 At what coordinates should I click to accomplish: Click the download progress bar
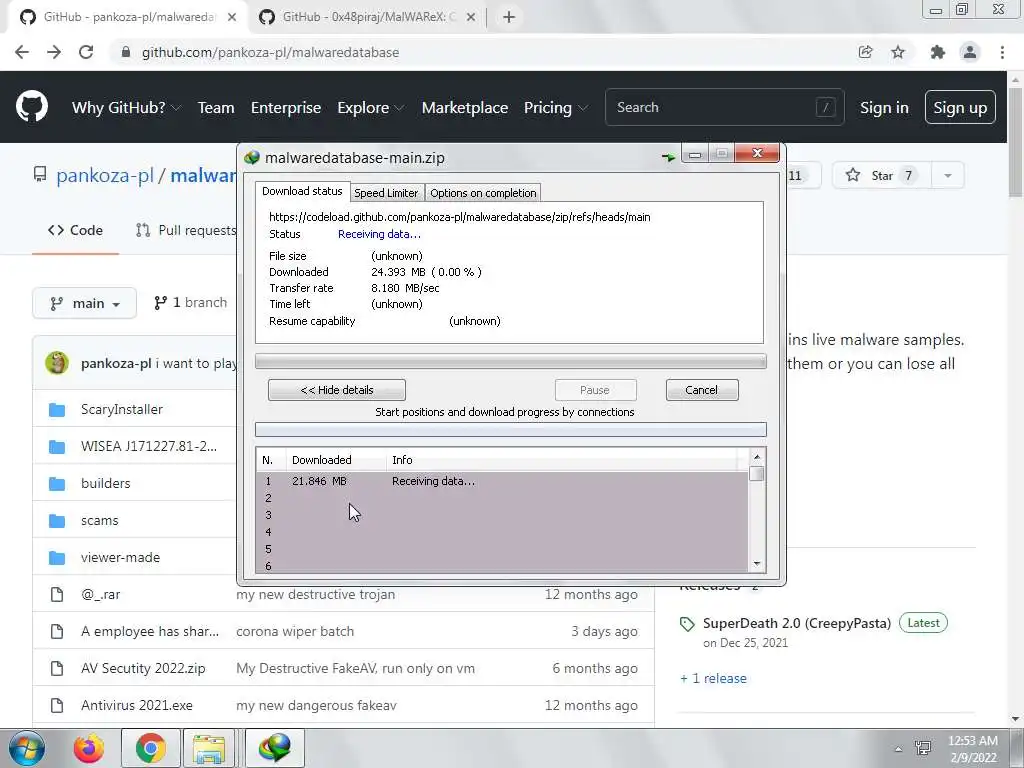tap(511, 361)
